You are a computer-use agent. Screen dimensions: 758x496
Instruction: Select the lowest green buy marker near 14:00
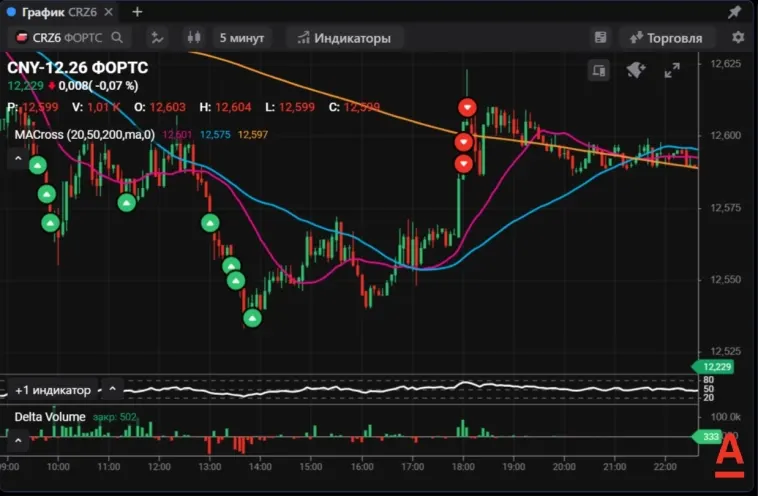pyautogui.click(x=252, y=318)
